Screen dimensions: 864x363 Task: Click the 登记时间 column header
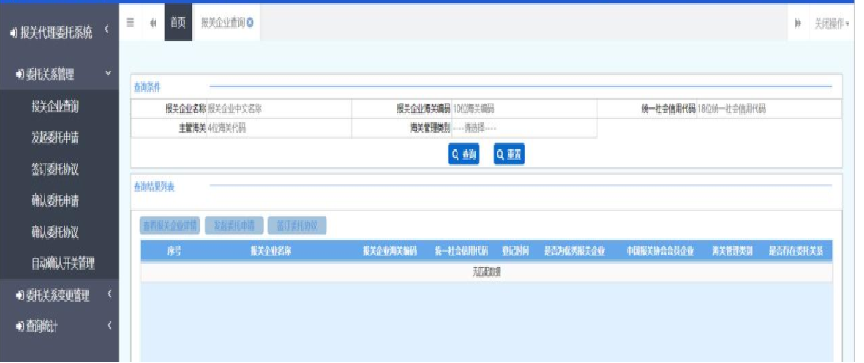tap(515, 252)
